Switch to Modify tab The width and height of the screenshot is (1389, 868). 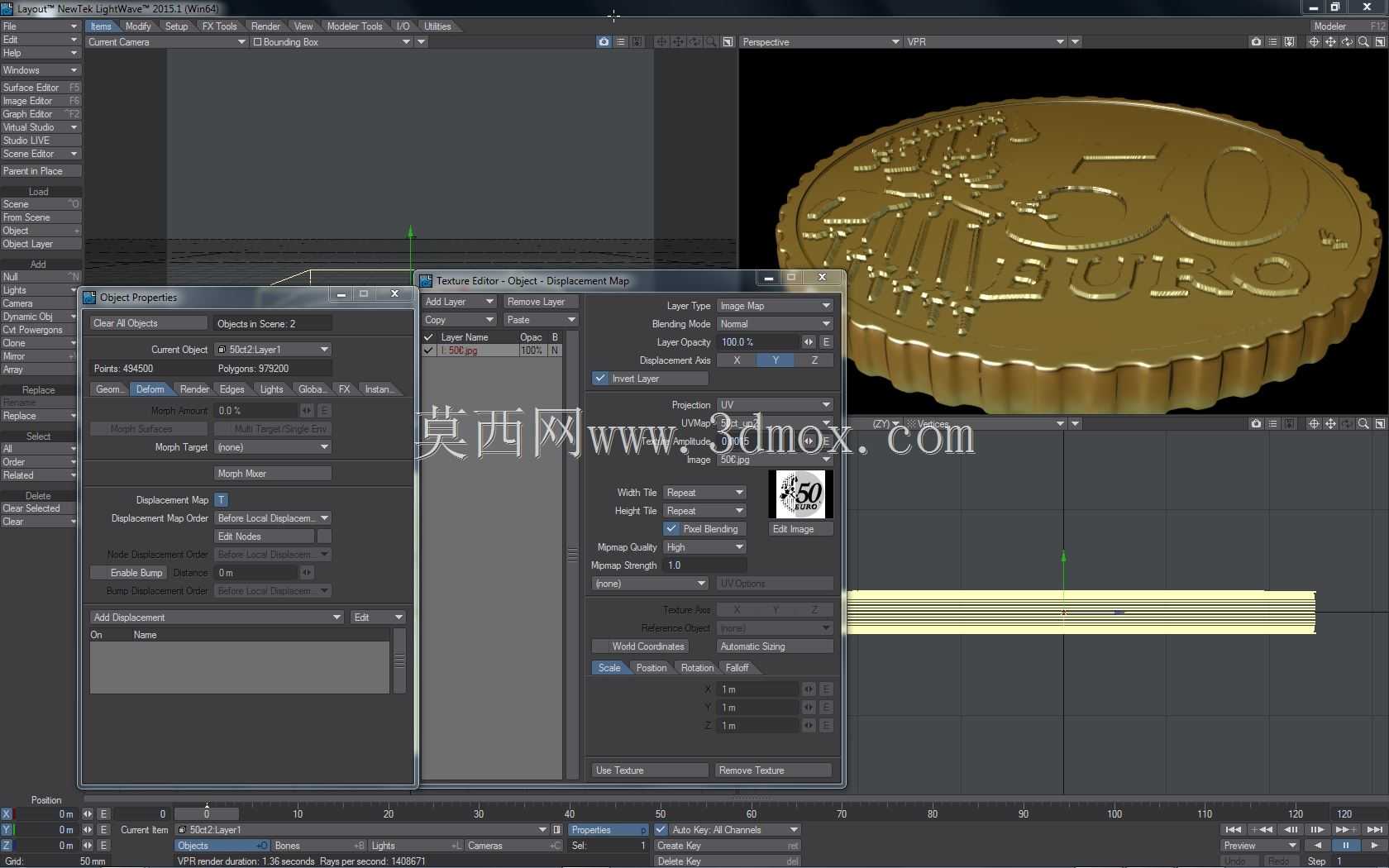138,26
